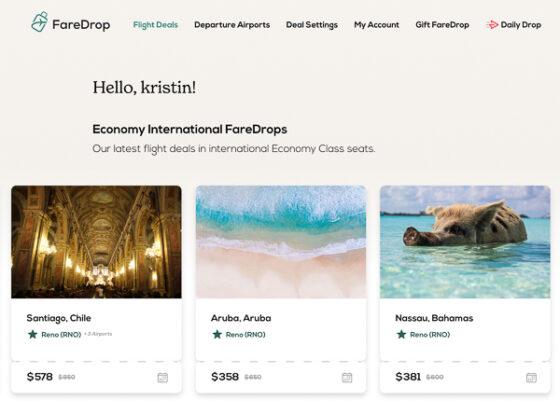Open Deal Settings in navigation
Screen dimensions: 560x401
pos(312,25)
